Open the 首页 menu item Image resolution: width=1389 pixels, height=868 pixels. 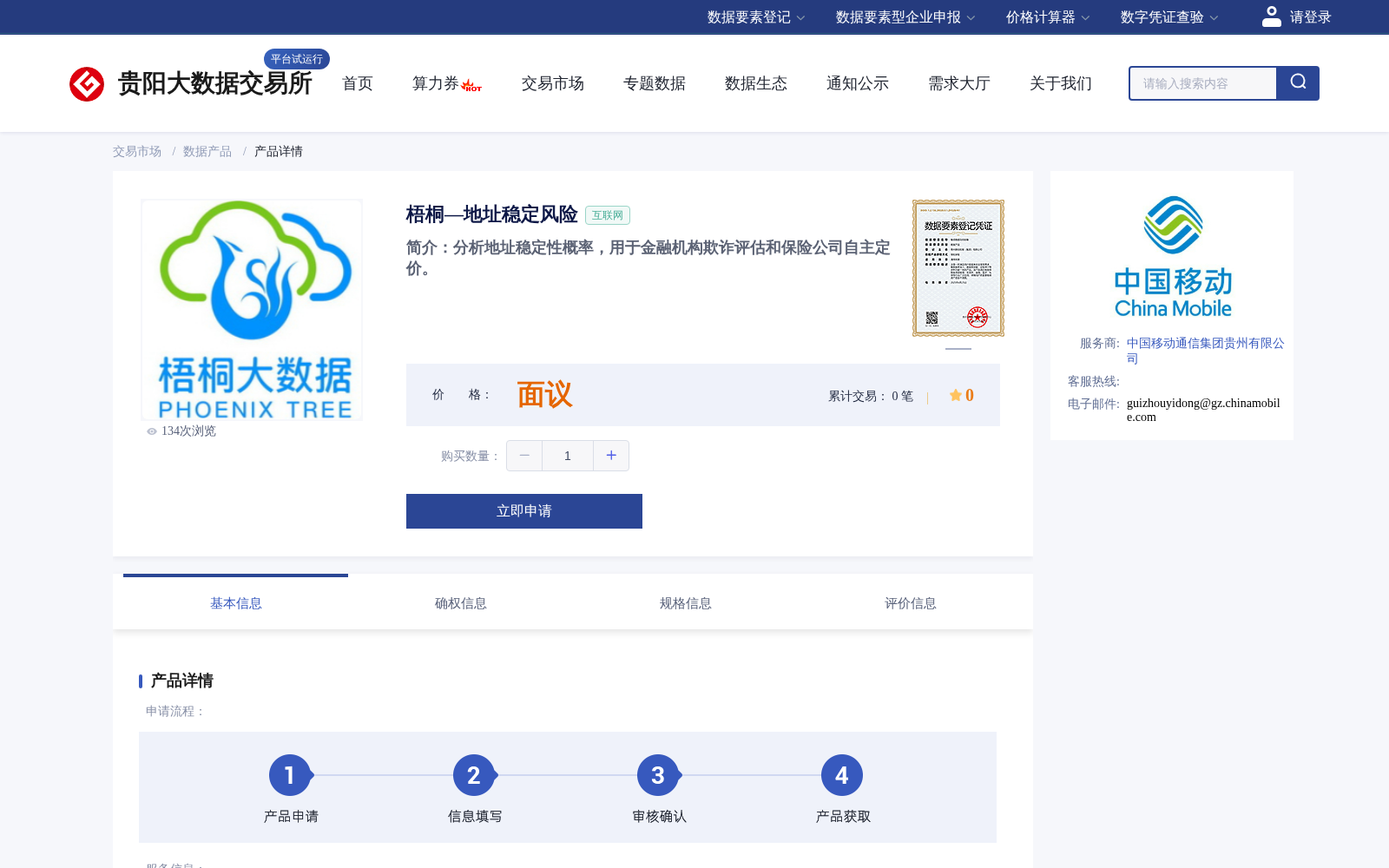[x=358, y=83]
